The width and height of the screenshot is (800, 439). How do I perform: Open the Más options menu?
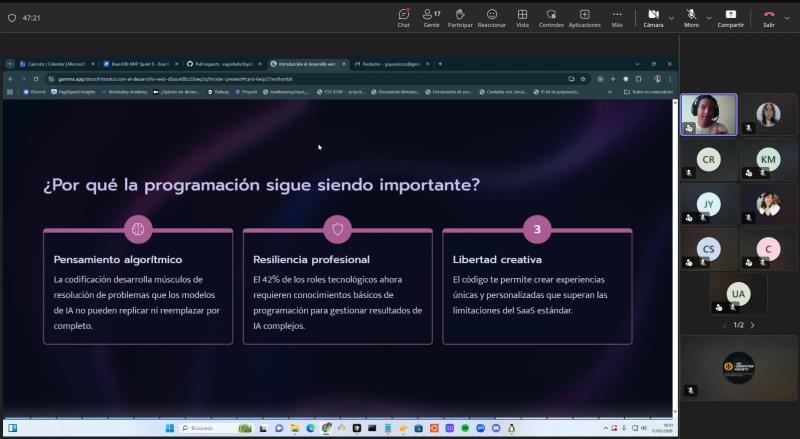[617, 15]
